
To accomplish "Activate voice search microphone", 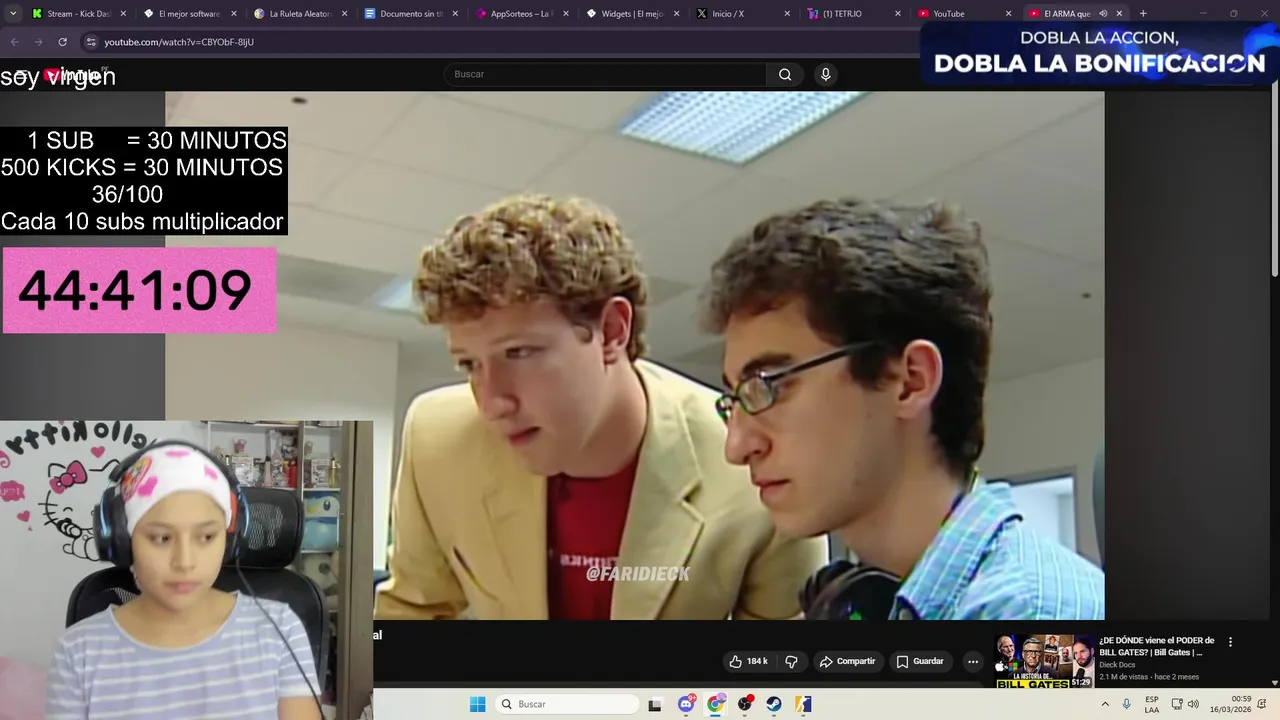I will point(825,74).
